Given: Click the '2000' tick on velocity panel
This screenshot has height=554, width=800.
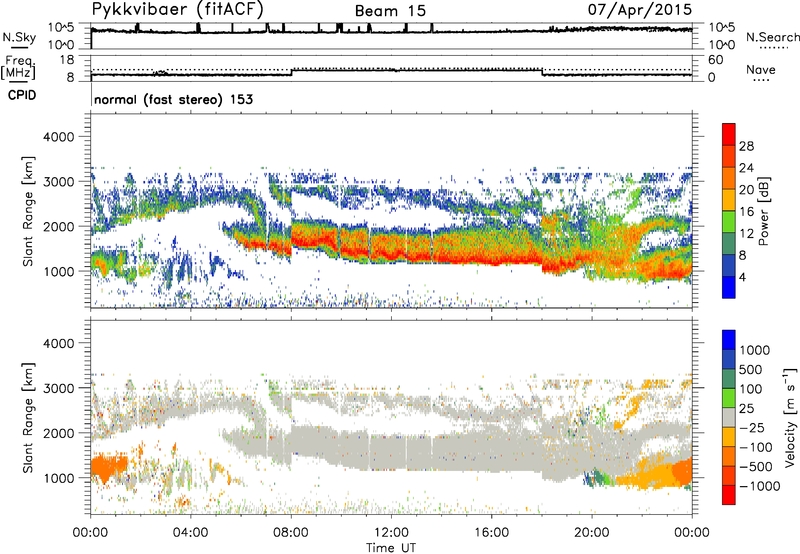Looking at the screenshot, I should pyautogui.click(x=58, y=433).
